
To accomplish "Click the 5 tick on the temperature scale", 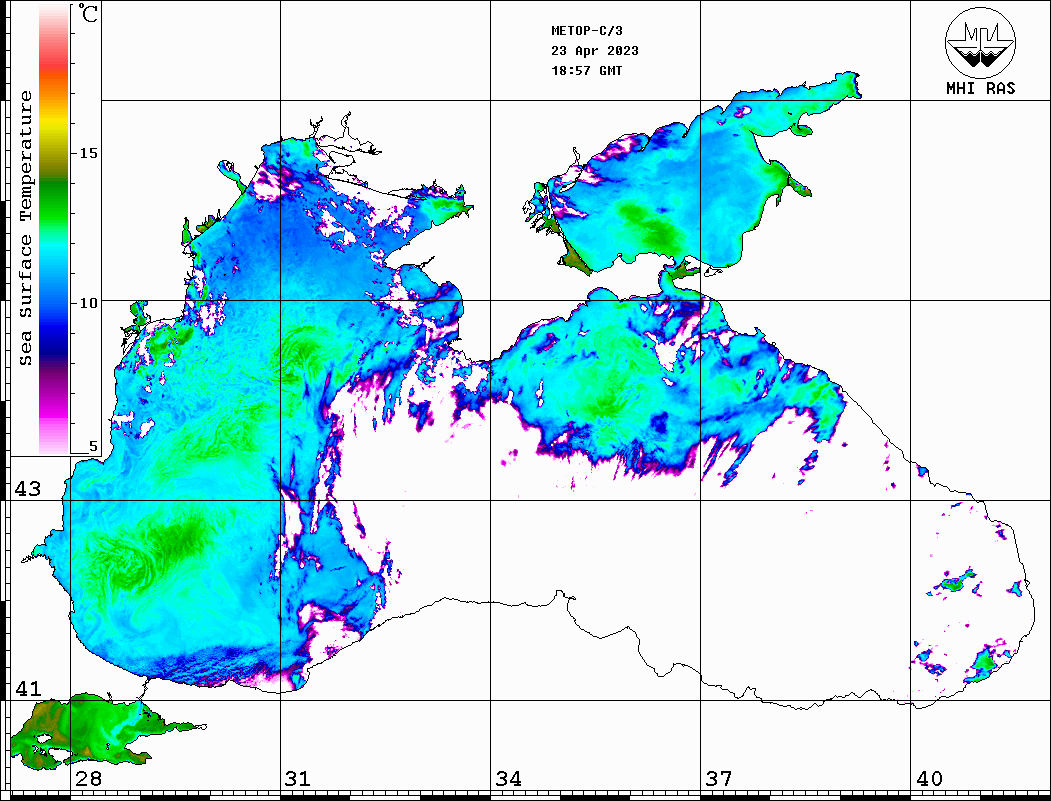I will (93, 447).
